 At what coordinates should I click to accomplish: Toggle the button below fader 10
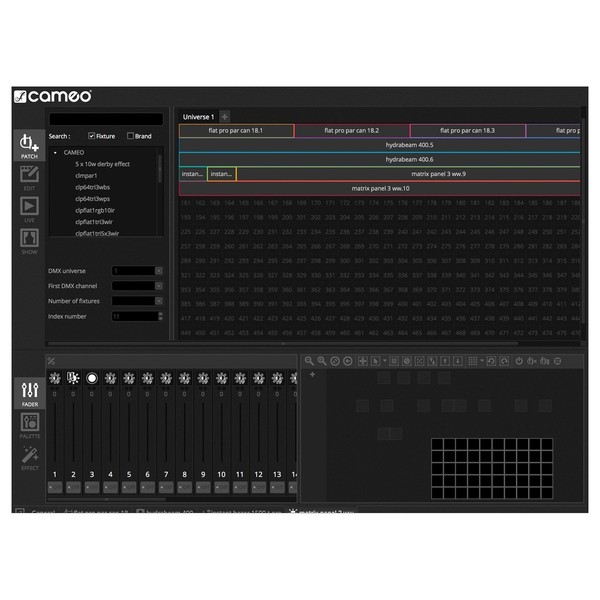222,487
